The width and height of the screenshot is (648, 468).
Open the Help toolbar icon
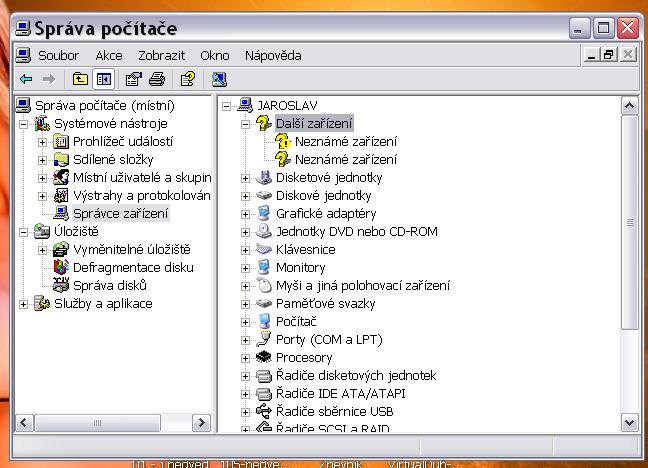click(x=188, y=79)
